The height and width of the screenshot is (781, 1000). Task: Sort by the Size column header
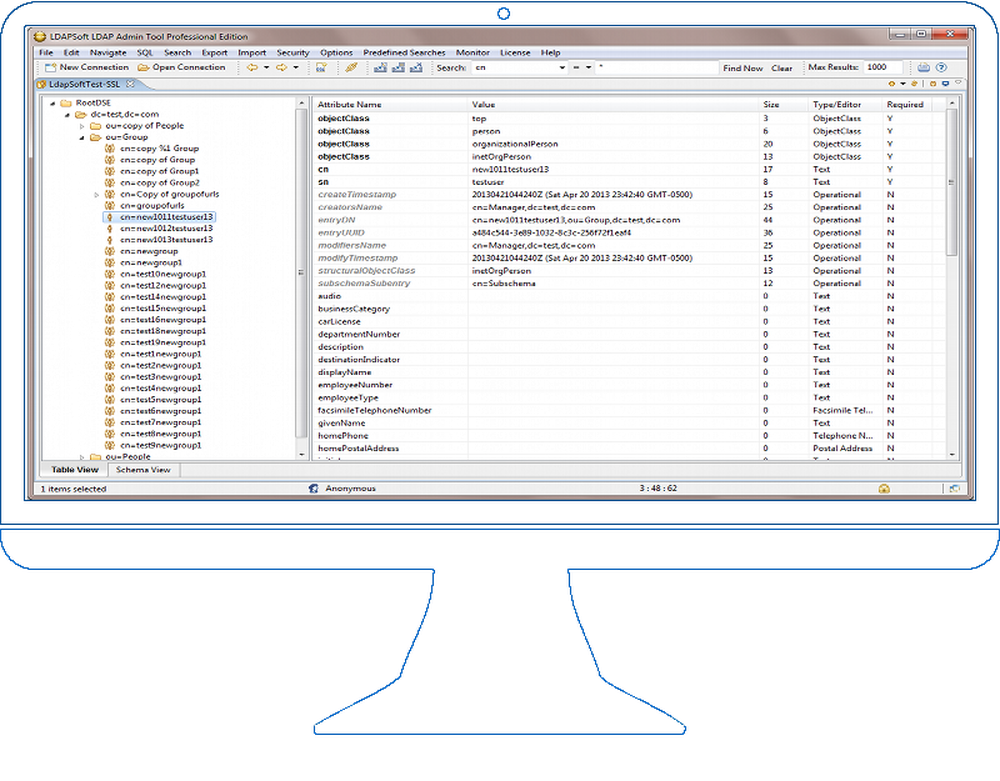tap(783, 105)
